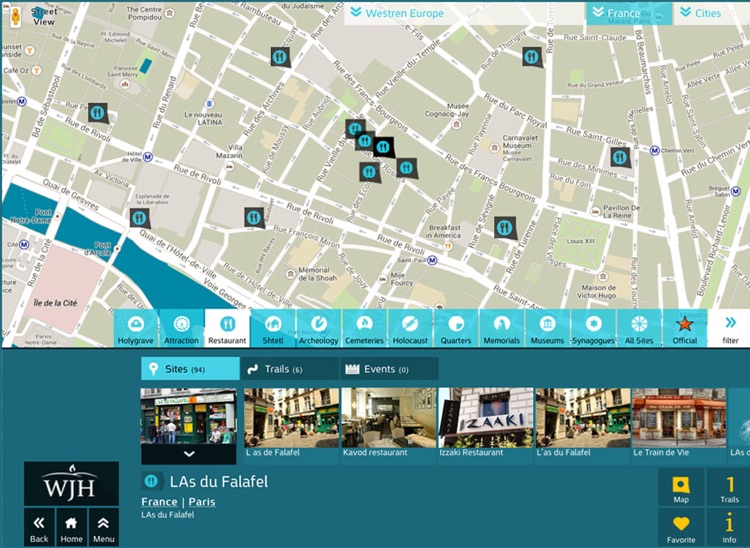Viewport: 750px width, 548px height.
Task: Expand the Cities dropdown
Action: [x=710, y=13]
